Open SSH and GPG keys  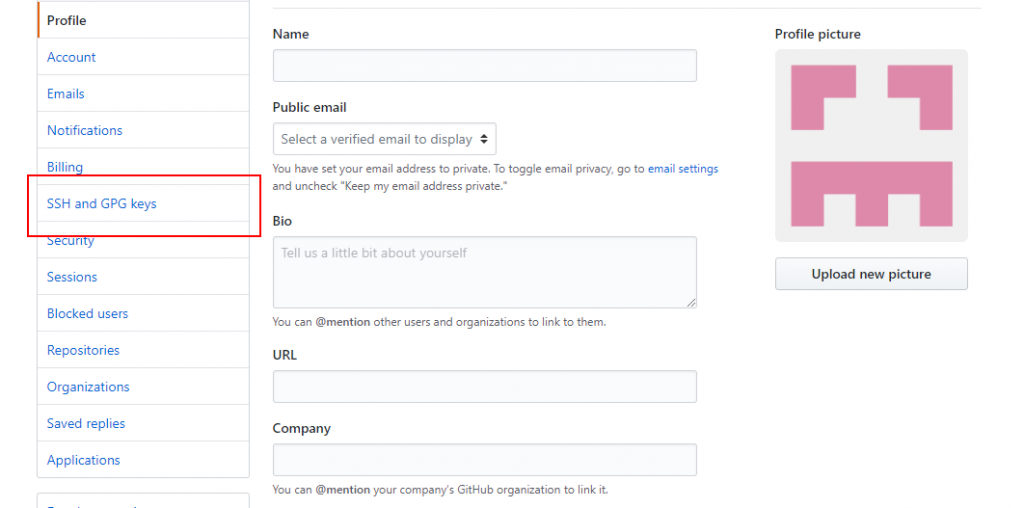click(x=102, y=204)
